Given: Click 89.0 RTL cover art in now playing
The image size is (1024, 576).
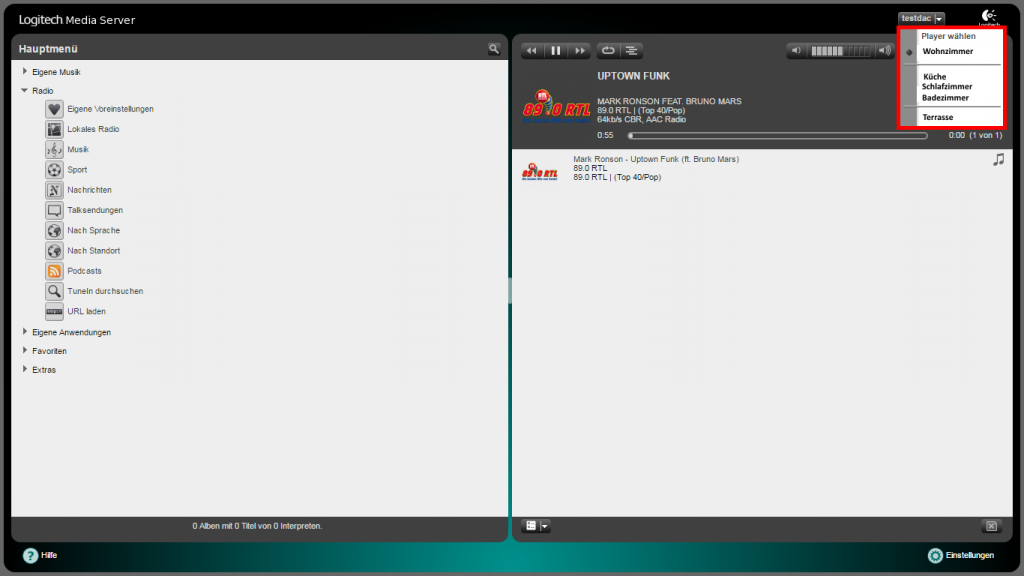Looking at the screenshot, I should pos(556,106).
